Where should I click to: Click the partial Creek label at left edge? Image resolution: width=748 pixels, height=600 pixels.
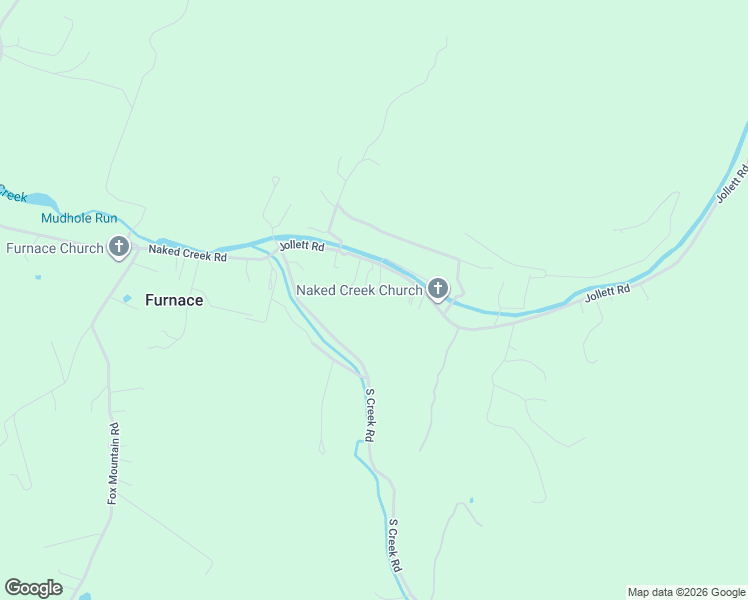pyautogui.click(x=12, y=193)
